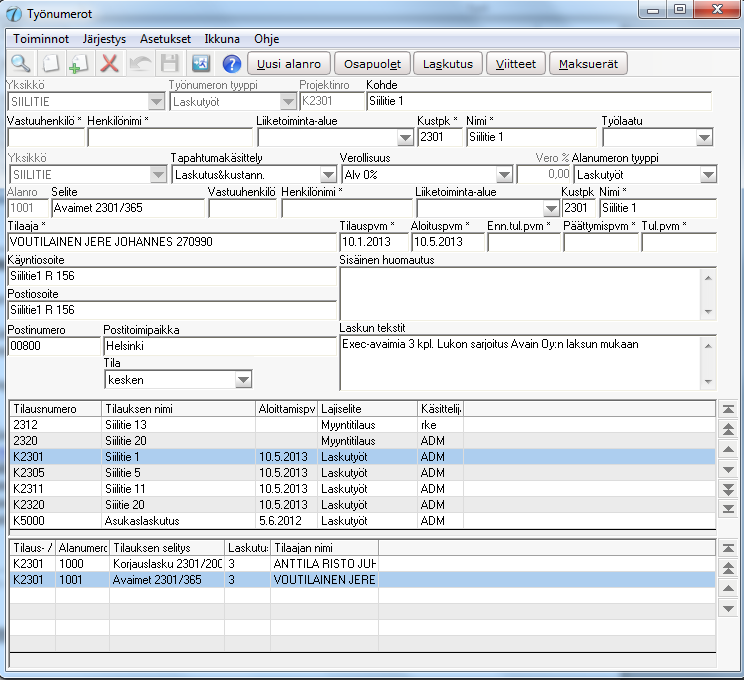Select row 1000 Korjauslasku

(363, 564)
